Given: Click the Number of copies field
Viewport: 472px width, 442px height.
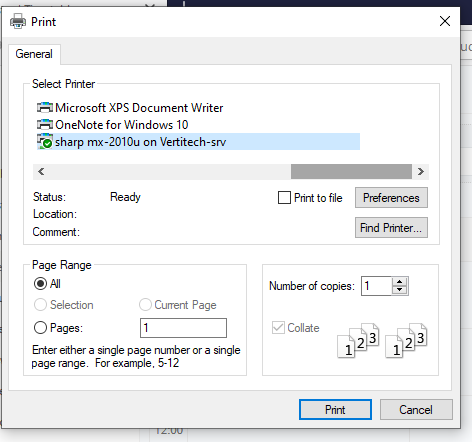Looking at the screenshot, I should point(377,286).
